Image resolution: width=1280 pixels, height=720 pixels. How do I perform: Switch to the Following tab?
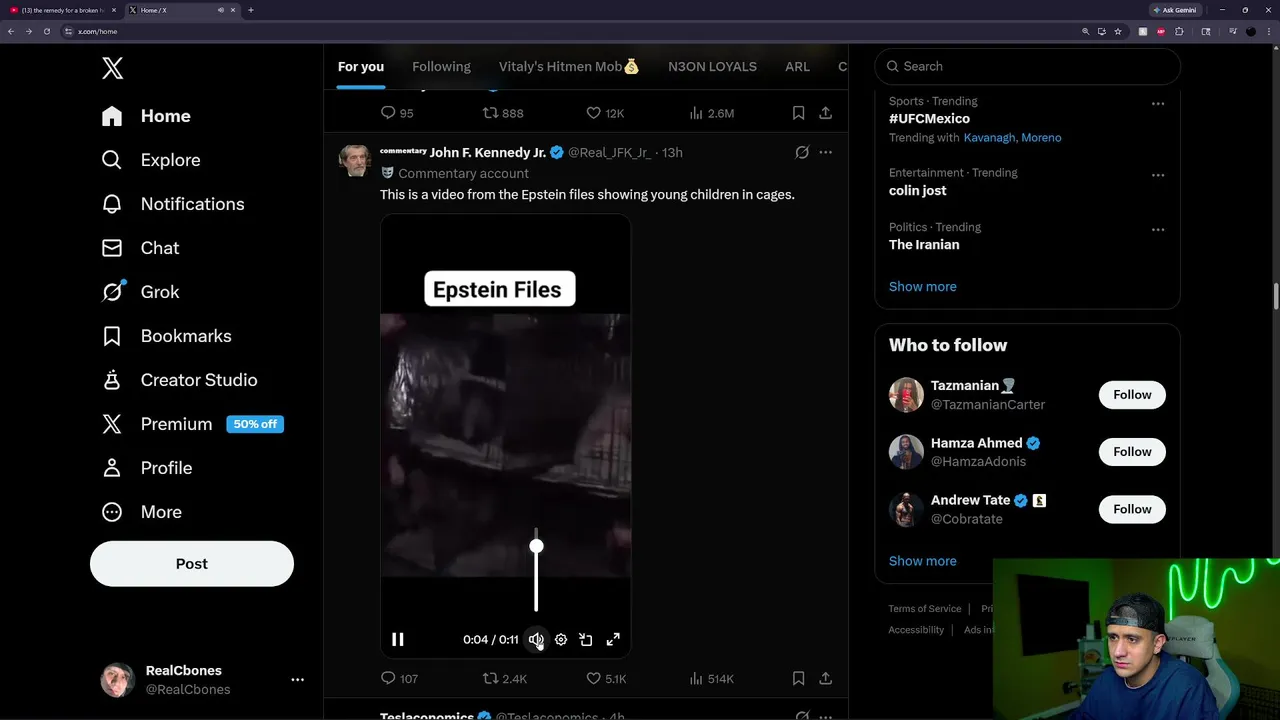point(441,66)
